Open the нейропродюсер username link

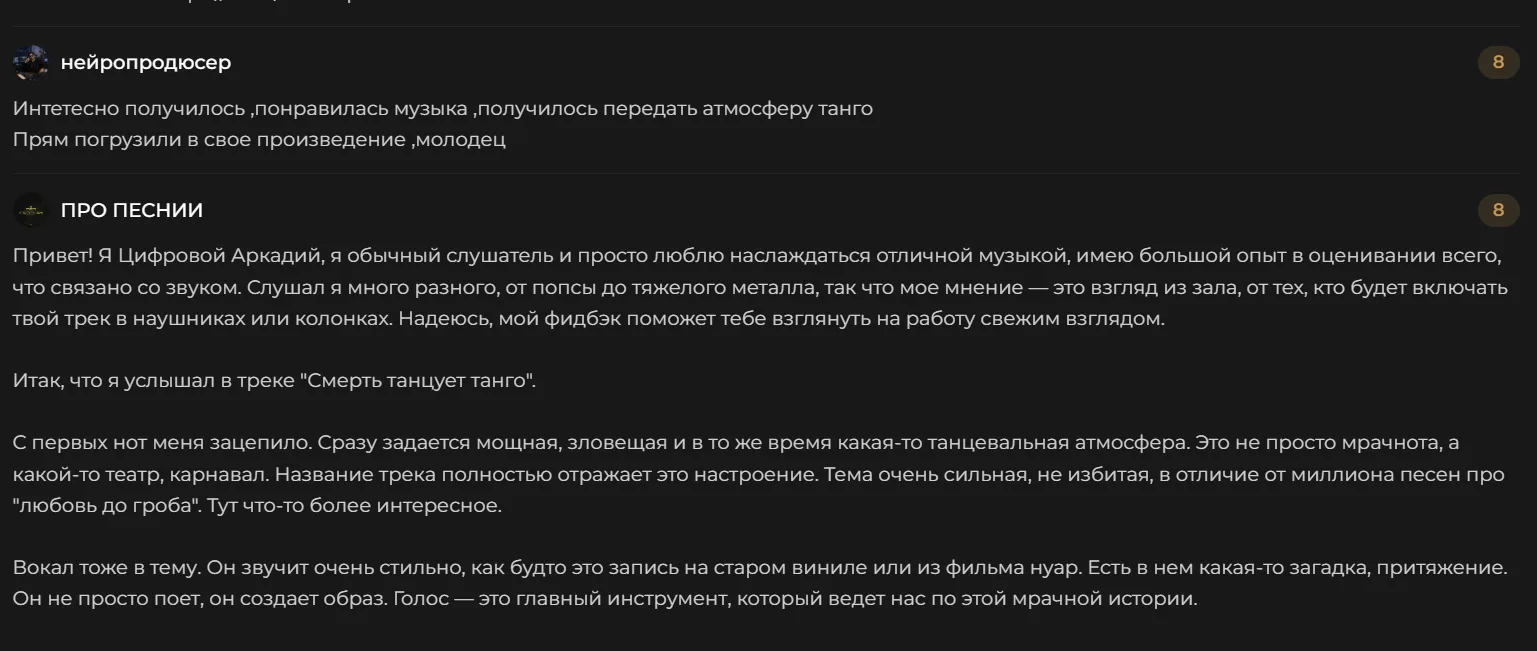click(146, 62)
